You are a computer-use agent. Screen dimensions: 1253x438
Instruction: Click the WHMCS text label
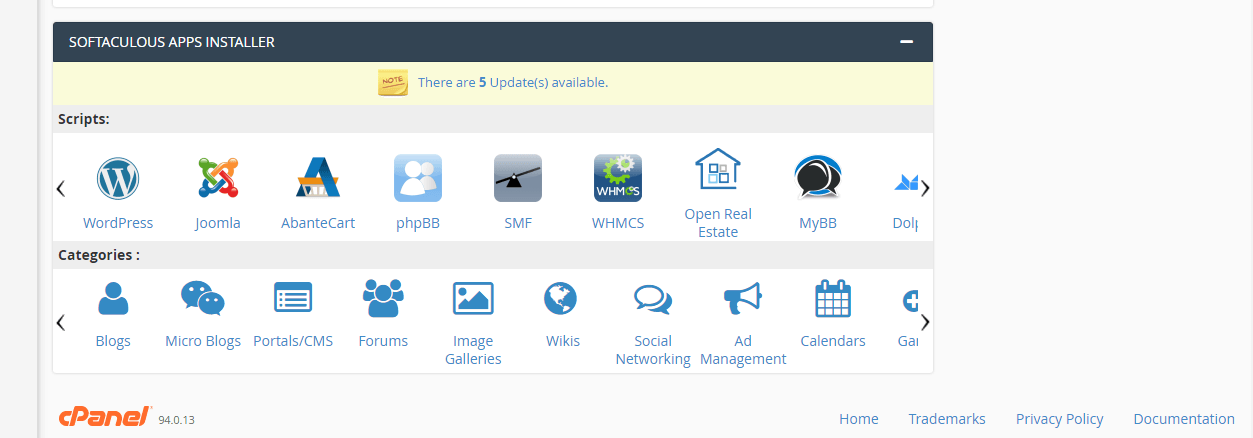point(618,223)
